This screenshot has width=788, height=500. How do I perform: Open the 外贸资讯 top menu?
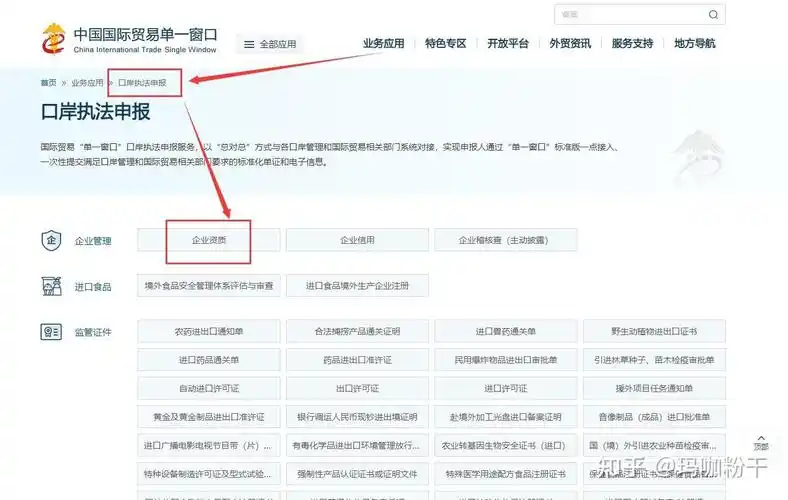570,44
